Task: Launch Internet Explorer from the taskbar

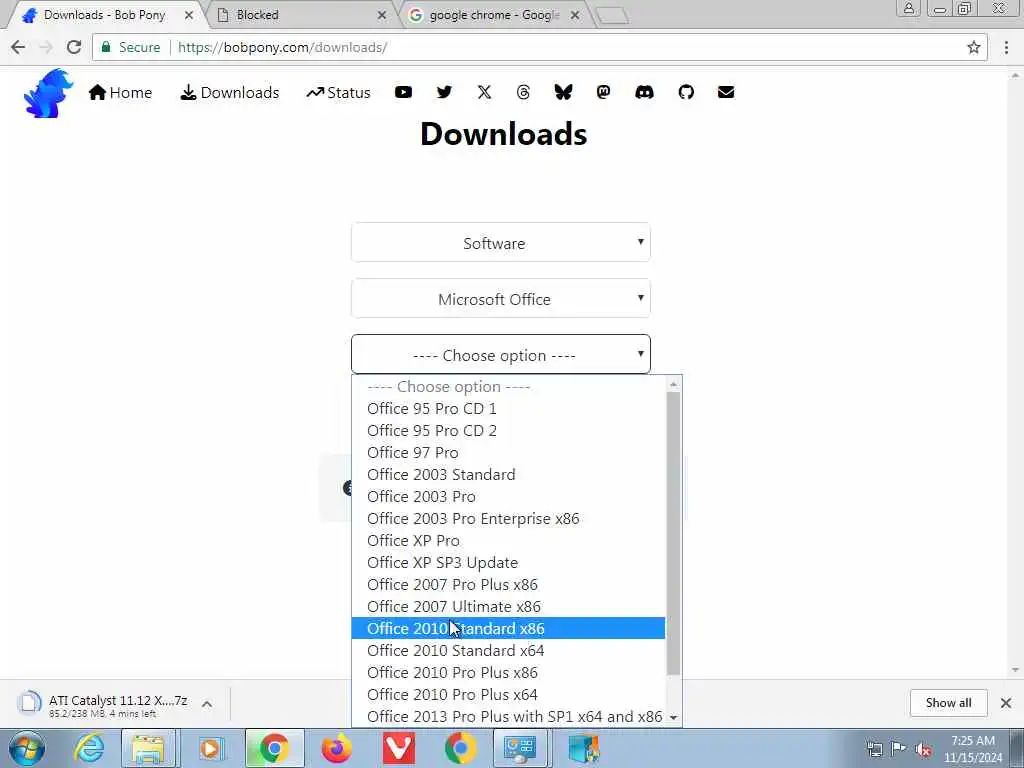Action: tap(89, 748)
